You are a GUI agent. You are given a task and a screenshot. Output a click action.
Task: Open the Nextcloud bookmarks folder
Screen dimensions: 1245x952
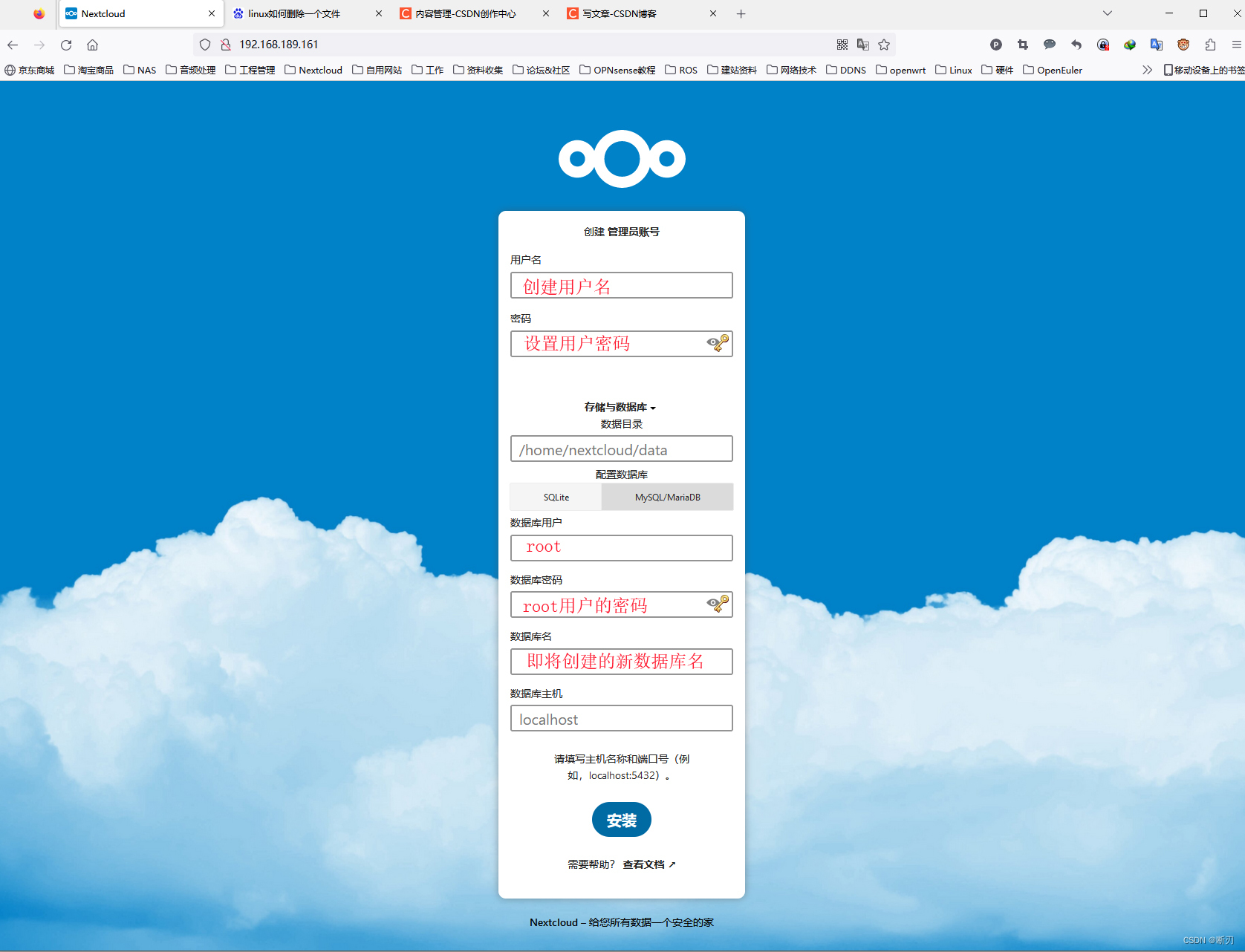tap(313, 69)
